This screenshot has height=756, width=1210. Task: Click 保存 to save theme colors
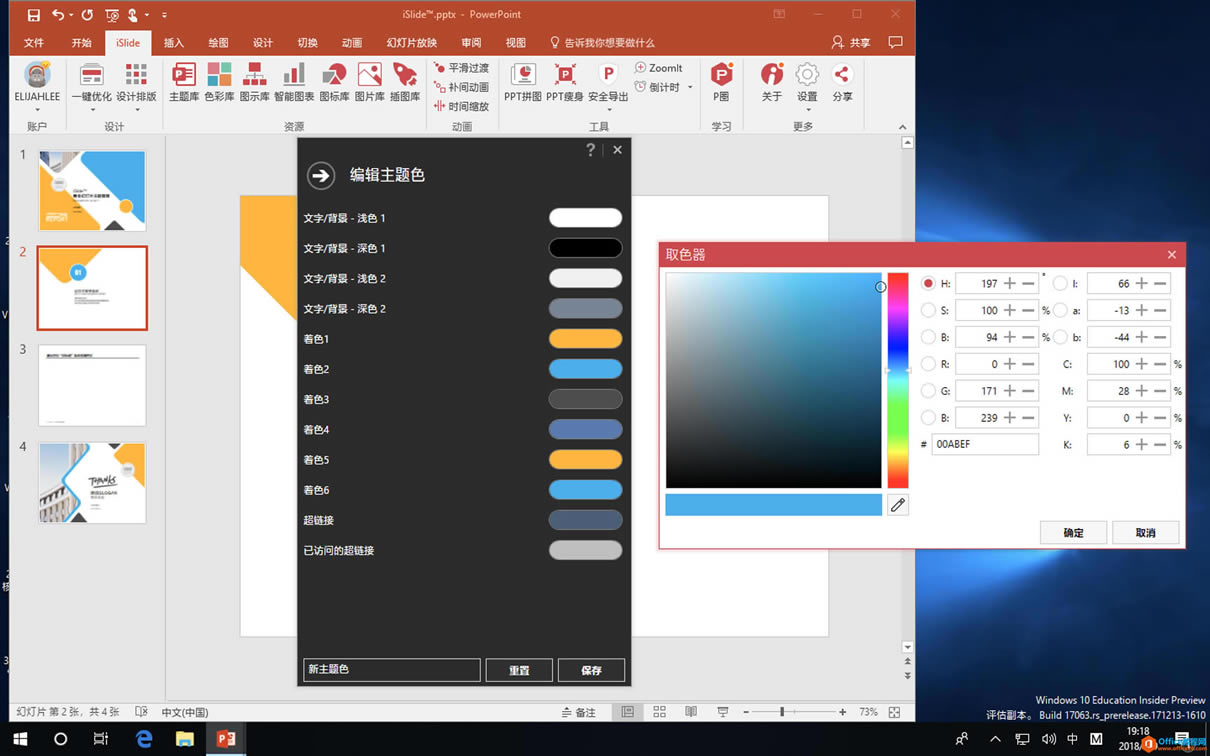tap(591, 670)
